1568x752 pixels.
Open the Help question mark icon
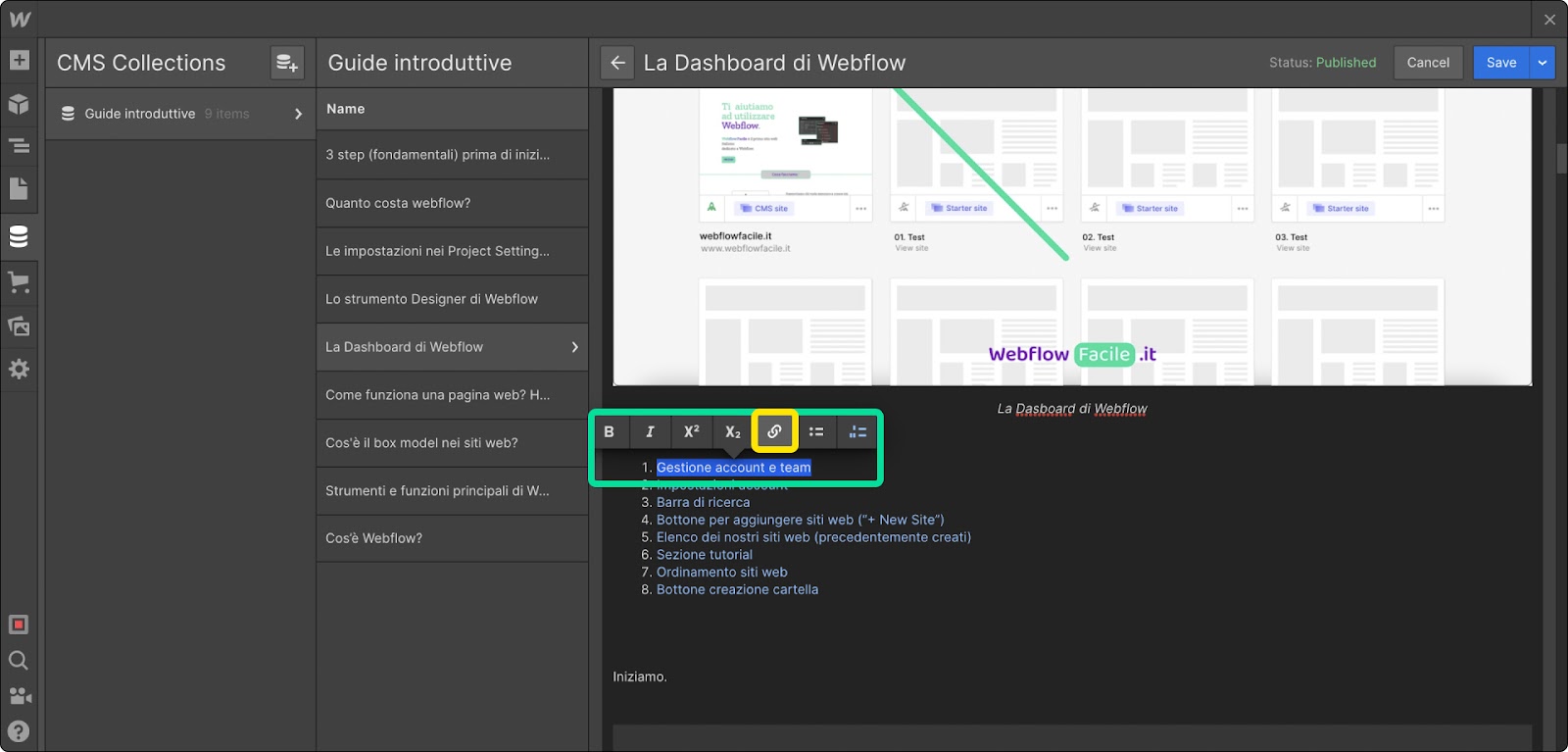pos(19,731)
